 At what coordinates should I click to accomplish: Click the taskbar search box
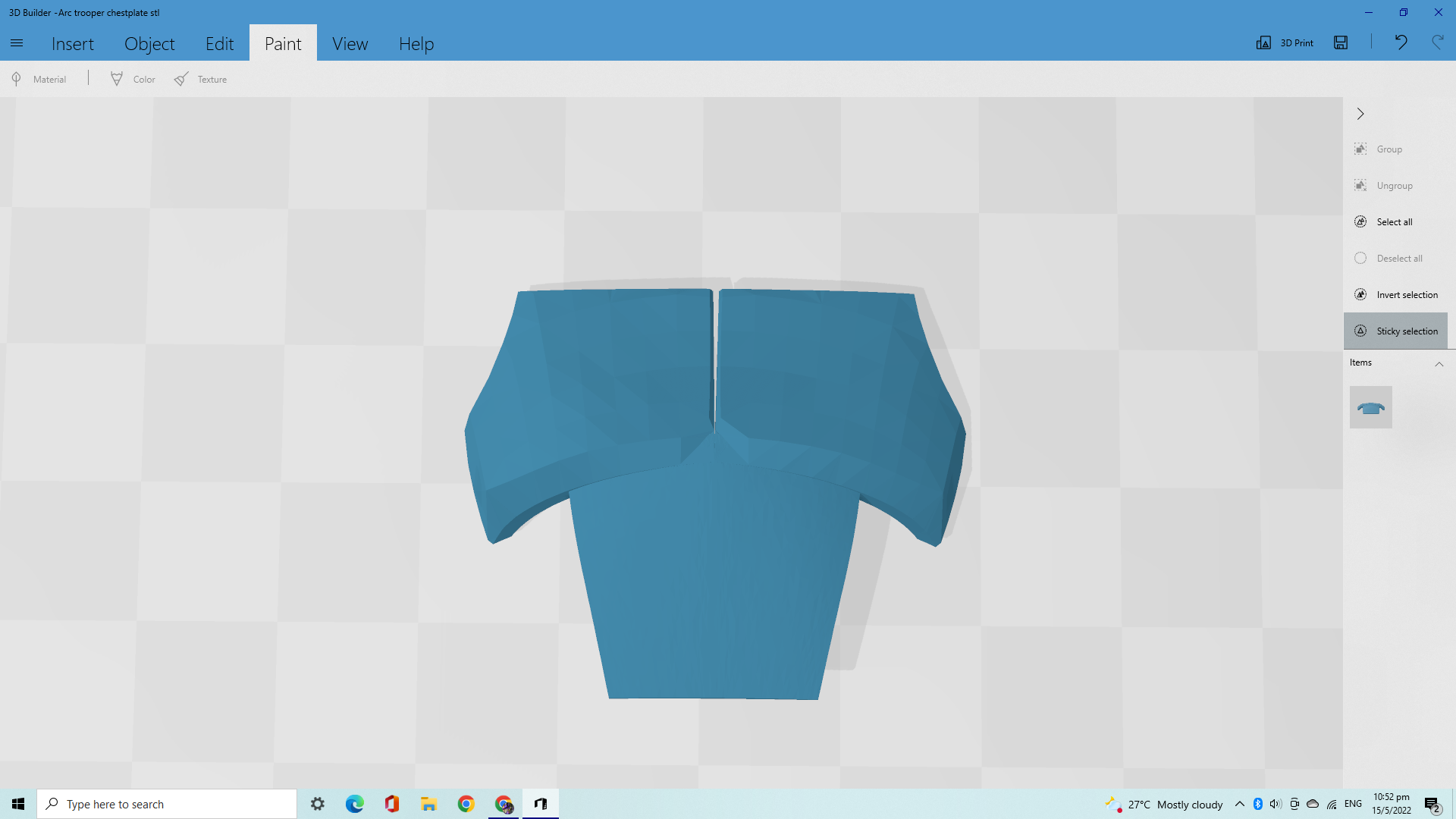click(167, 804)
